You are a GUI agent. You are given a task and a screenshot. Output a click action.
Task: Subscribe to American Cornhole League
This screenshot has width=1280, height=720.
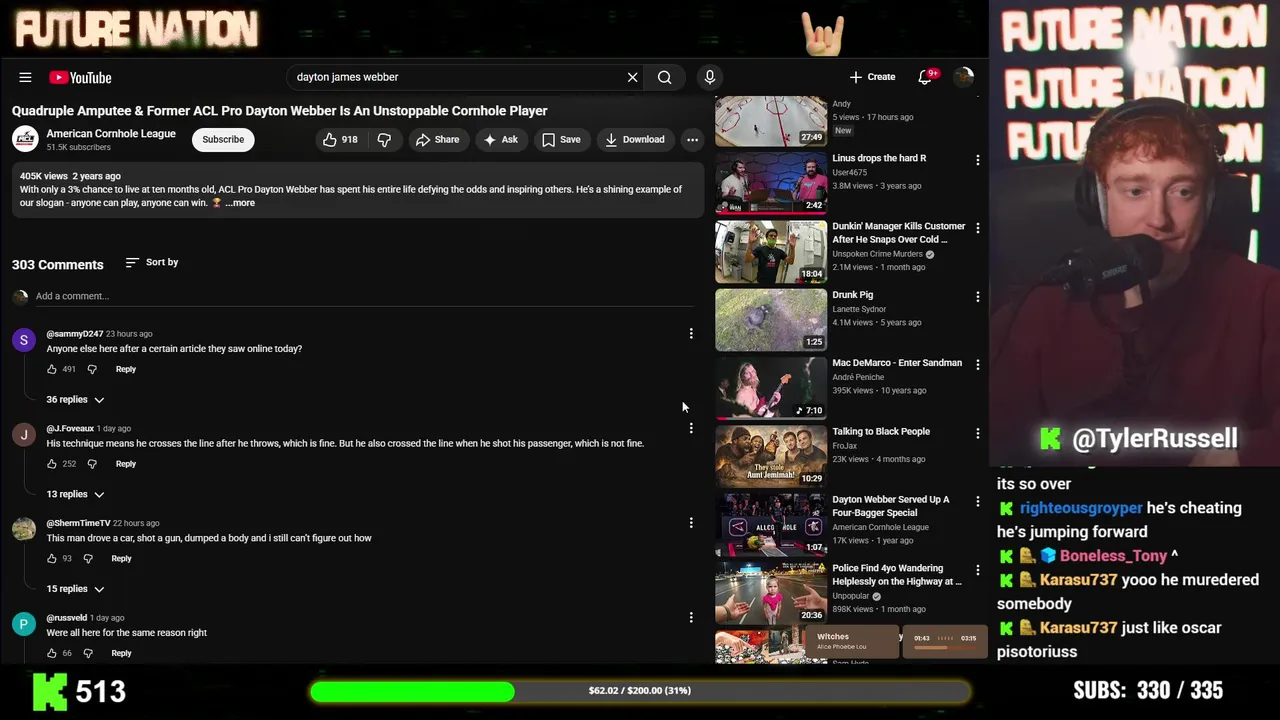[x=223, y=140]
